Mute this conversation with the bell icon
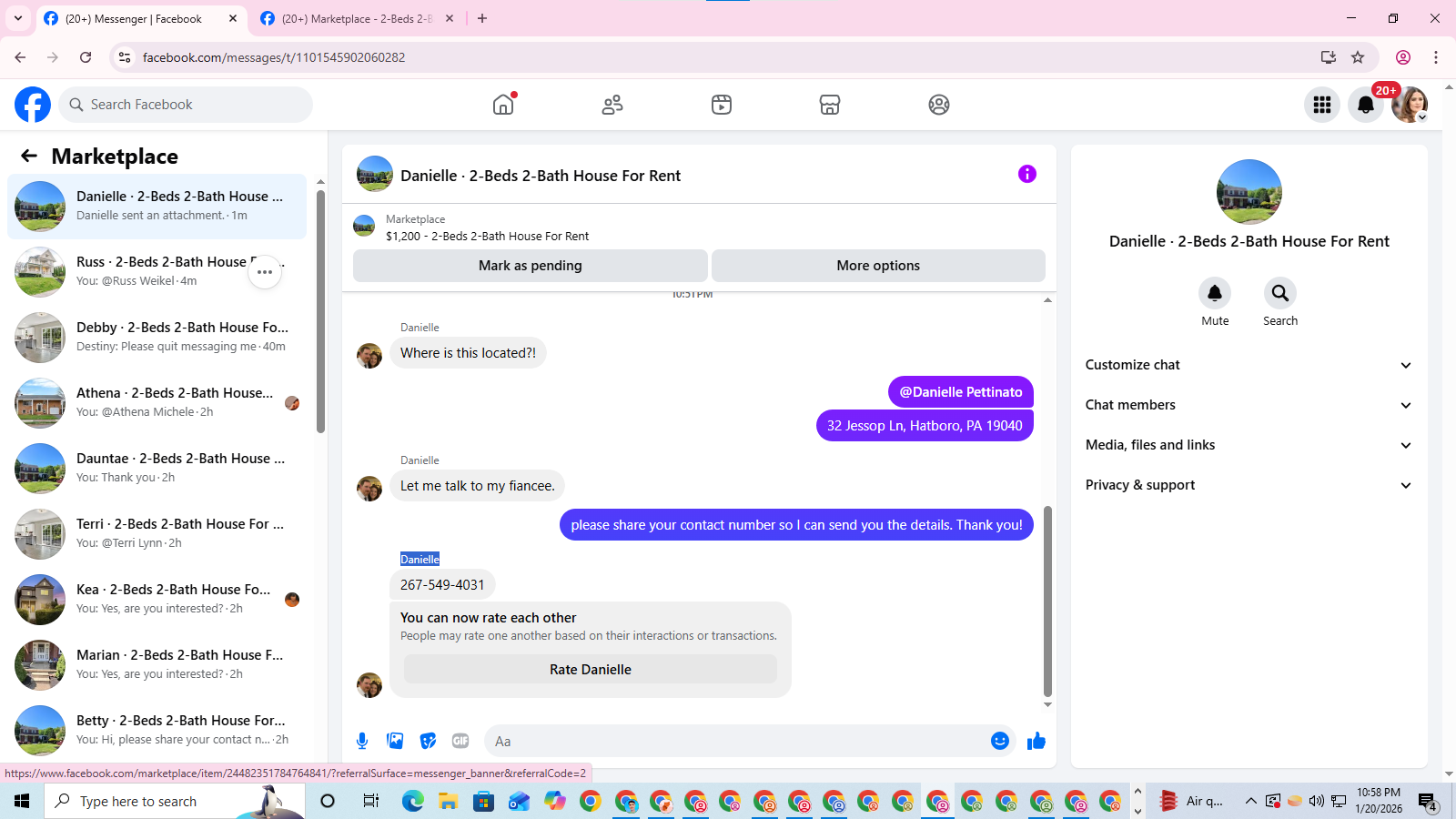 coord(1215,293)
